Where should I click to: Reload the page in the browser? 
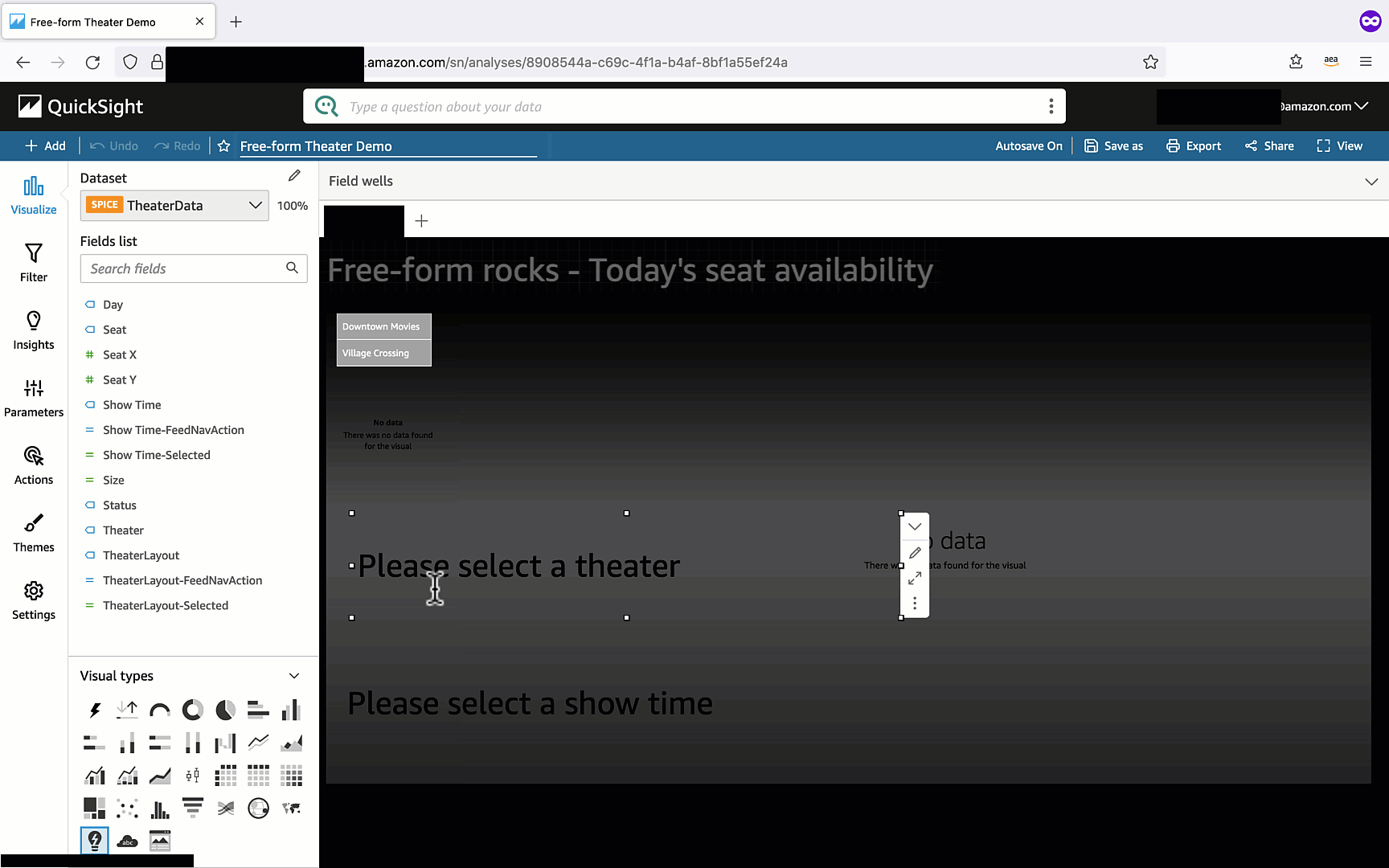92,62
